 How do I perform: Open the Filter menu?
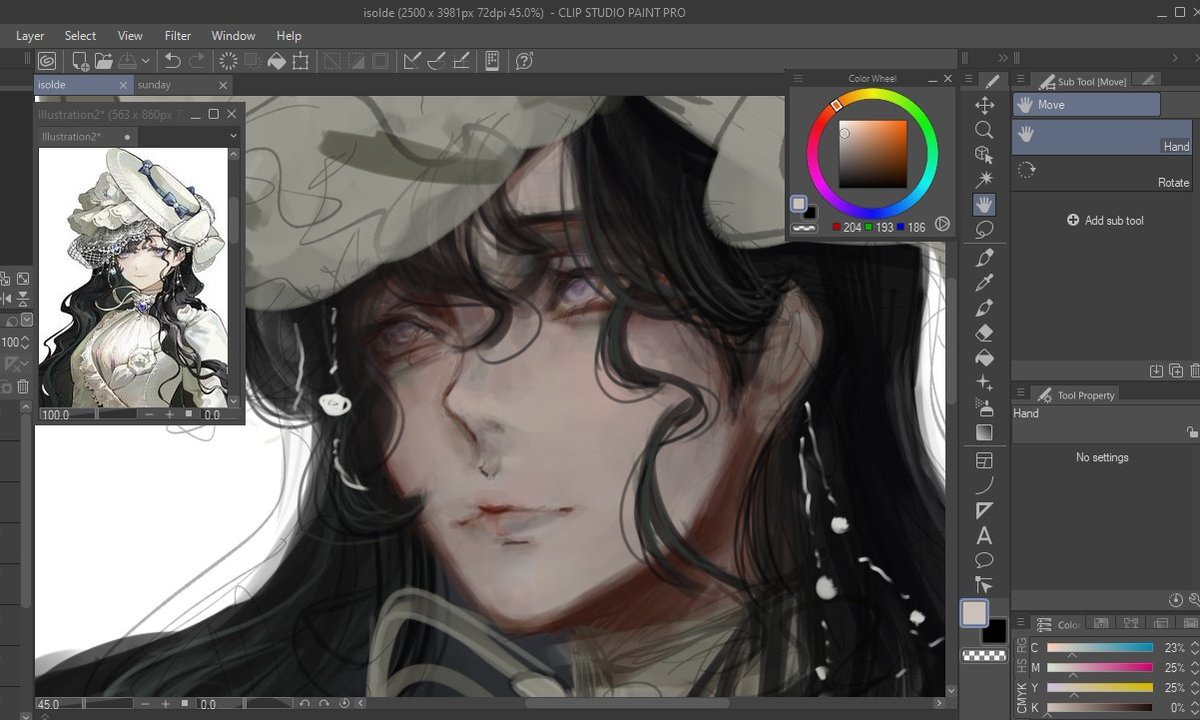coord(178,35)
